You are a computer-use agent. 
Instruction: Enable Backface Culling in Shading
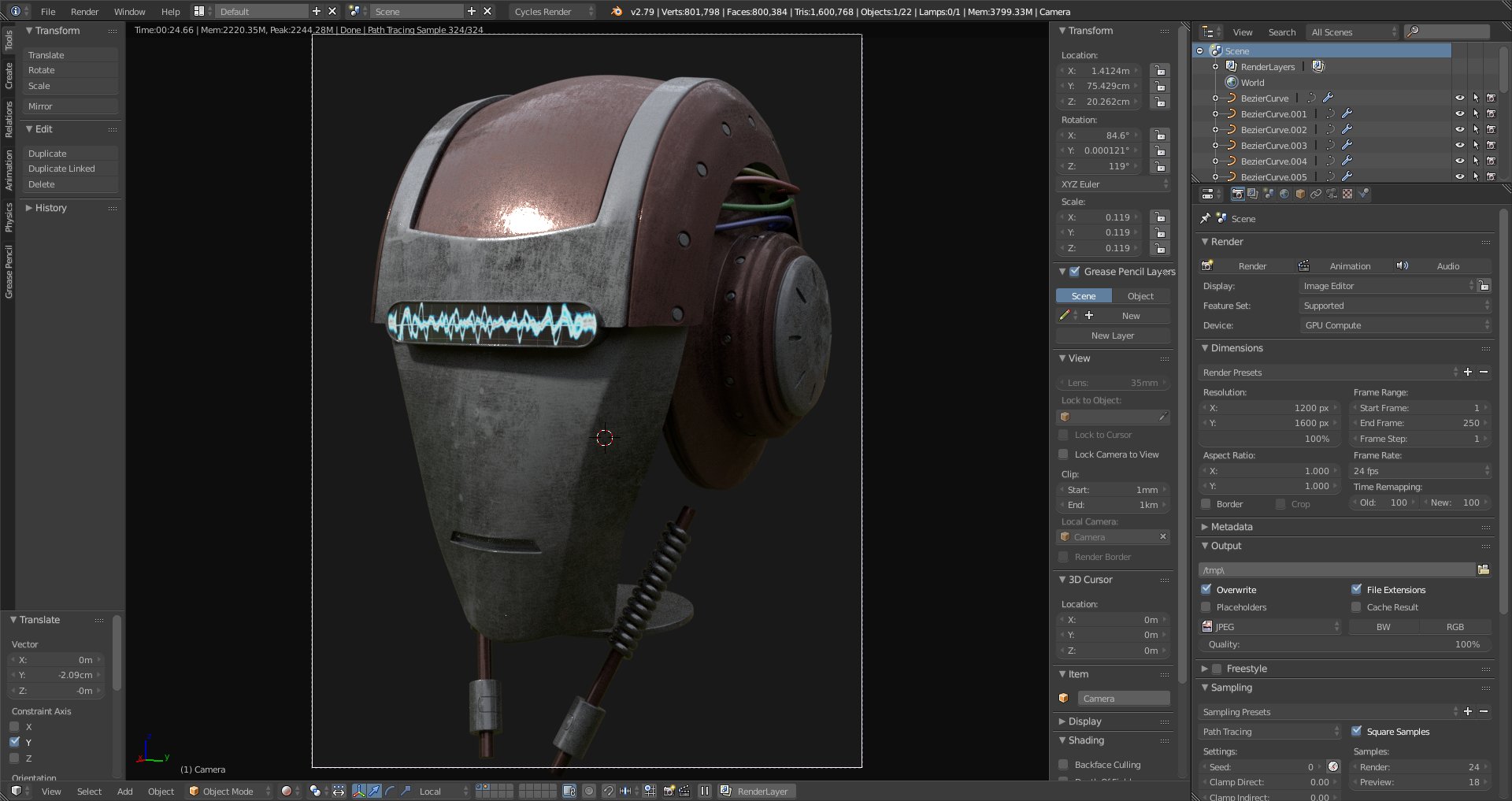[x=1063, y=765]
